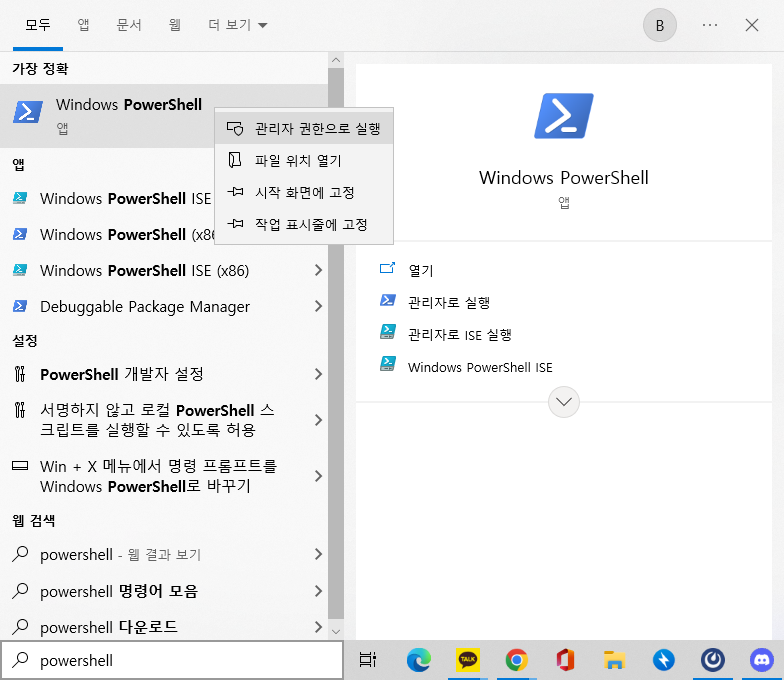Screen dimensions: 784x680
Task: Click magnifier icon beside powershell 웹 결과
Action: click(x=20, y=554)
